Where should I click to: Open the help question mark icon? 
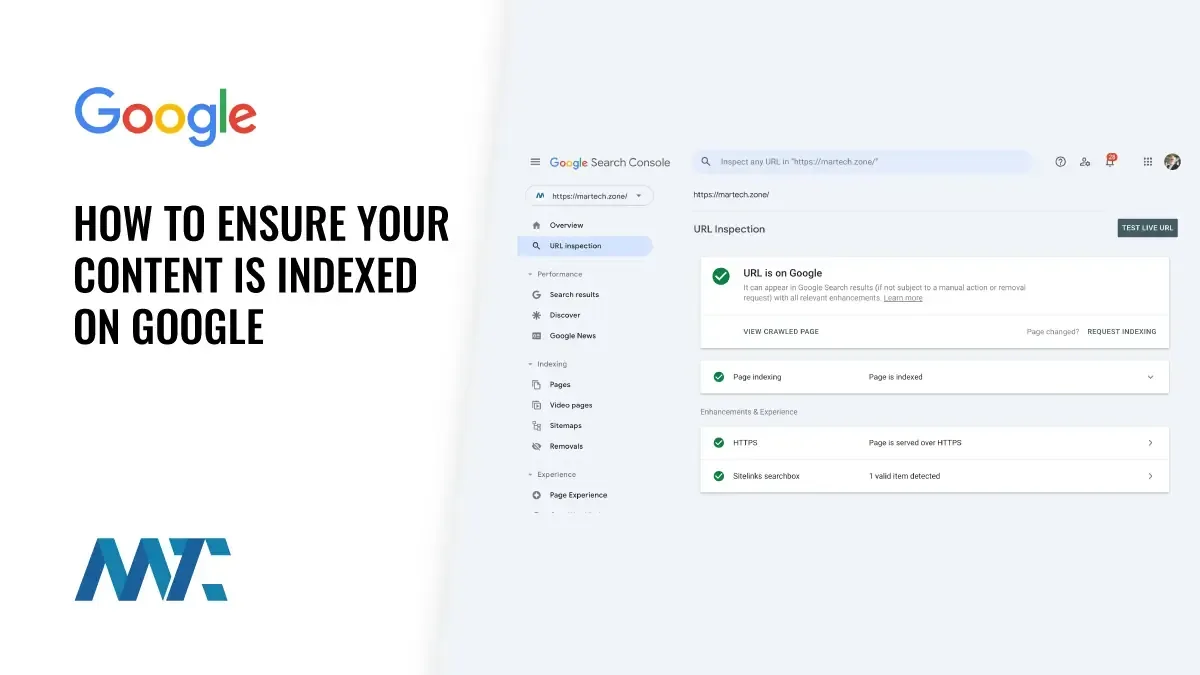pos(1061,162)
